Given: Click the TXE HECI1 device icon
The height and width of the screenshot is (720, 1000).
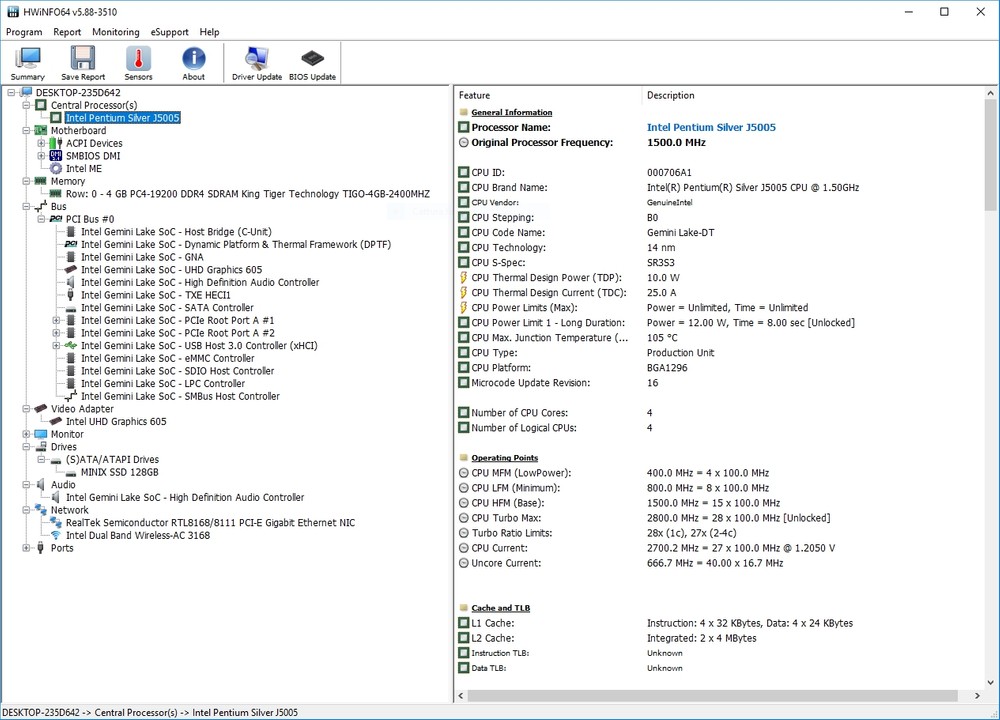Looking at the screenshot, I should coord(71,295).
